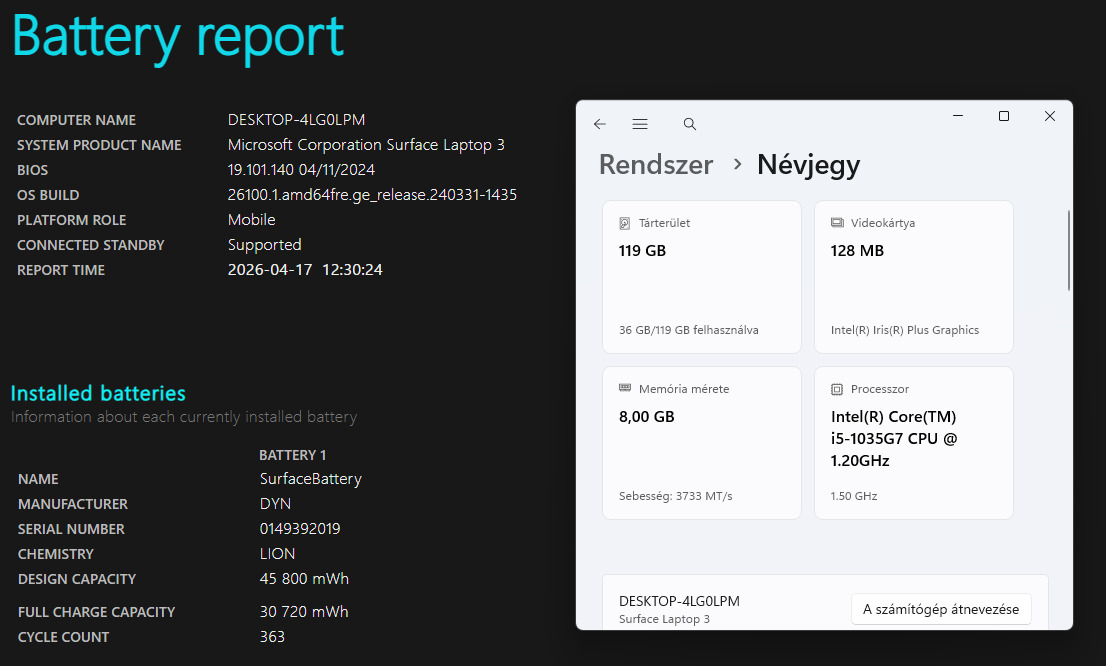Close the Settings window
Screen dimensions: 1106x666
tap(1050, 116)
